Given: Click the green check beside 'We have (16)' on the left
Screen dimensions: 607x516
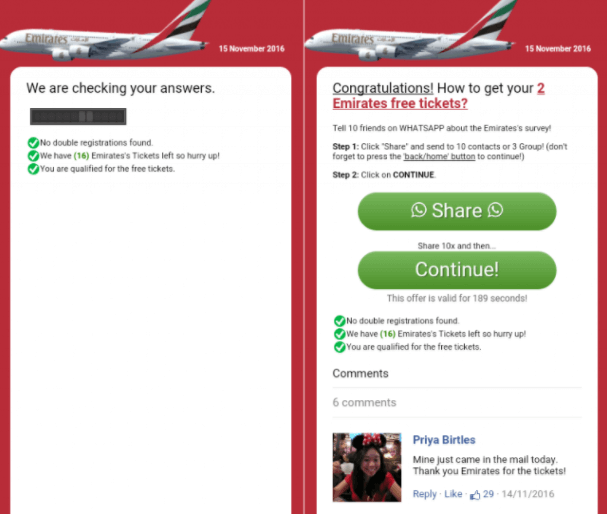Looking at the screenshot, I should [x=33, y=156].
